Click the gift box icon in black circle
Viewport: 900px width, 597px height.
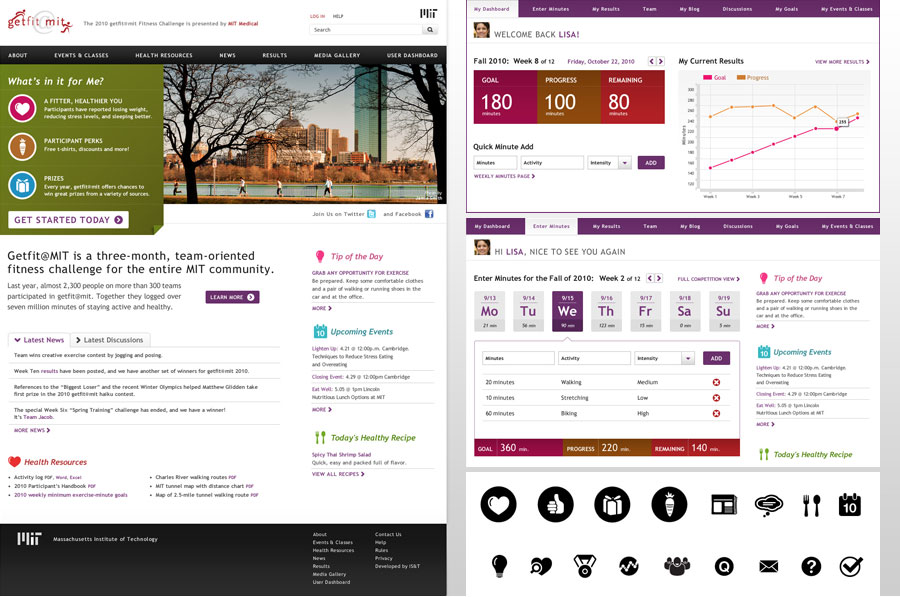pyautogui.click(x=612, y=504)
